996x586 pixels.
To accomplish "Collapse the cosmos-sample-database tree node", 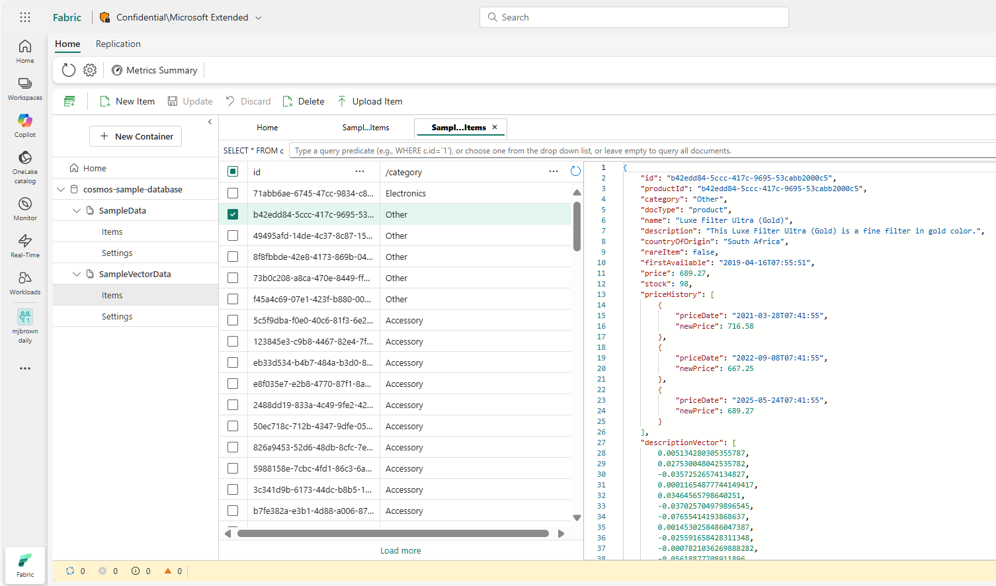I will (62, 188).
